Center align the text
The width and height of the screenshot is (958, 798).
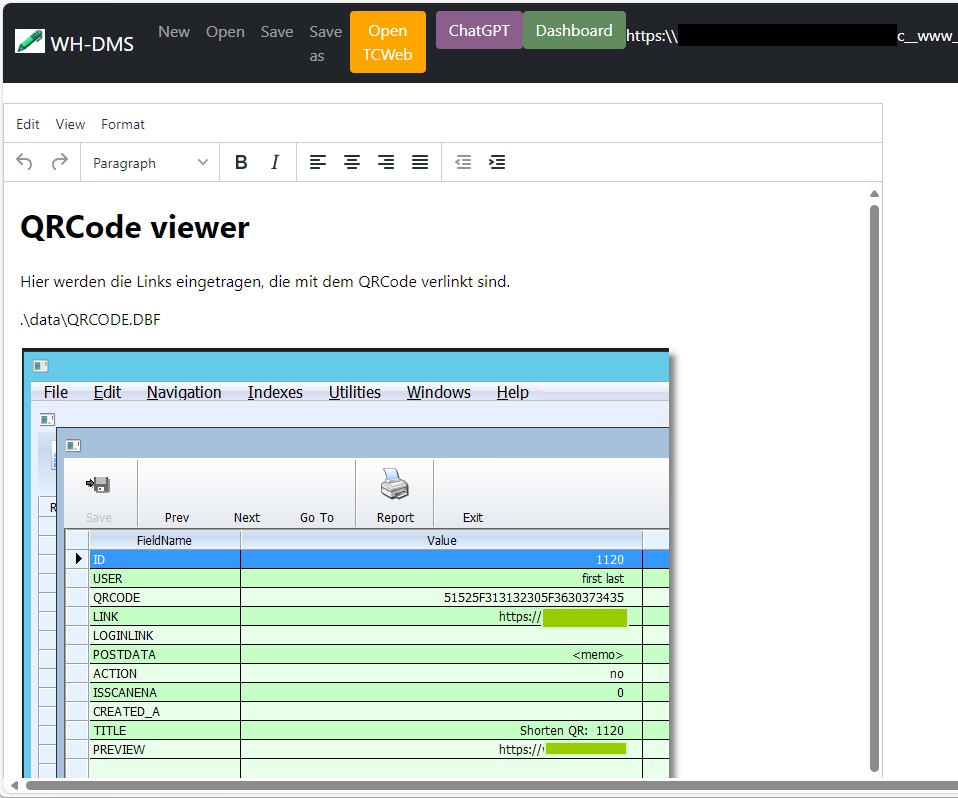pyautogui.click(x=352, y=162)
